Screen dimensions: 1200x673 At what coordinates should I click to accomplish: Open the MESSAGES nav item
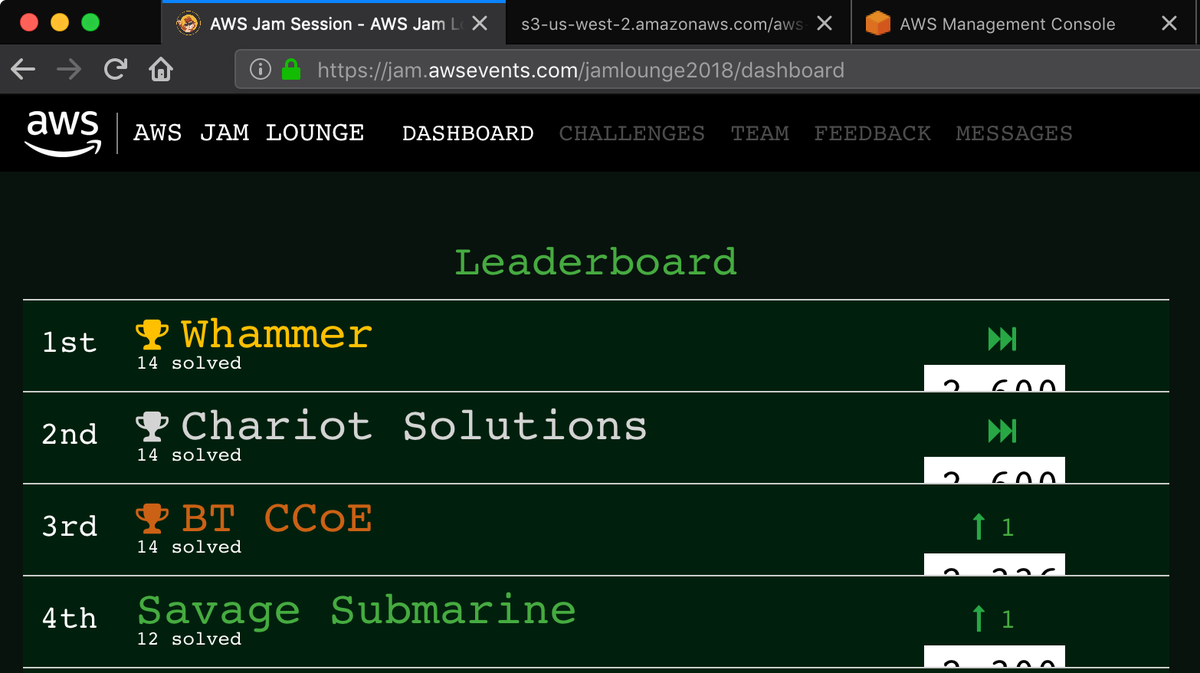tap(1014, 133)
